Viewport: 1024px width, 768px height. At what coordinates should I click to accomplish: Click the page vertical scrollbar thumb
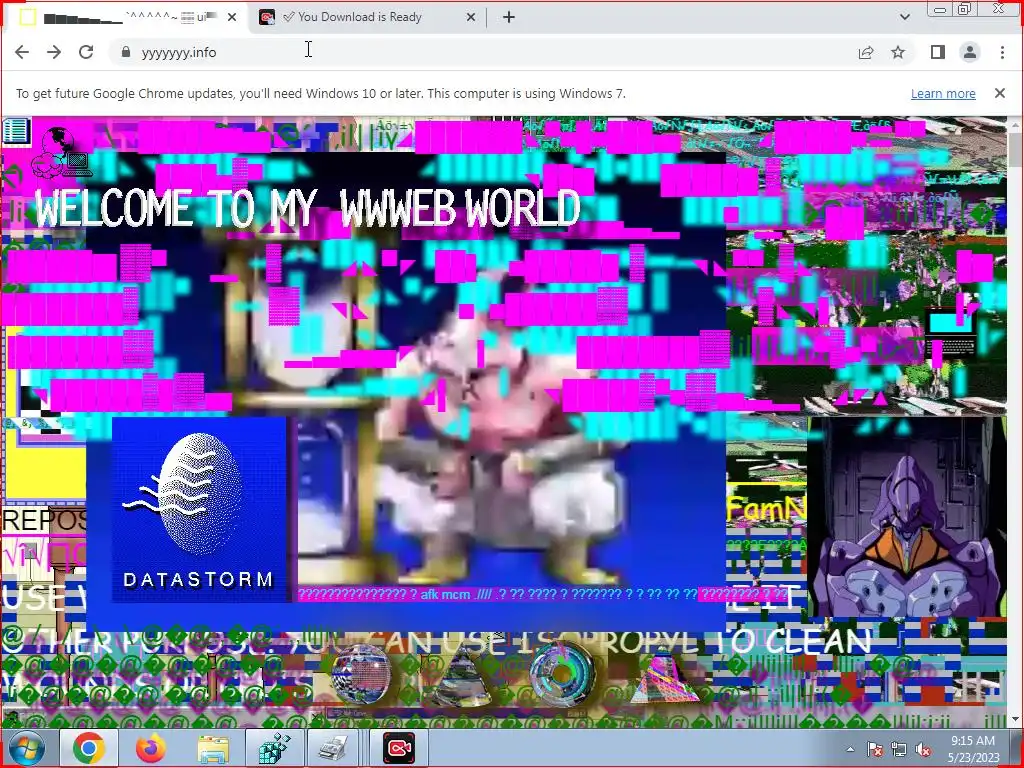tap(1015, 148)
